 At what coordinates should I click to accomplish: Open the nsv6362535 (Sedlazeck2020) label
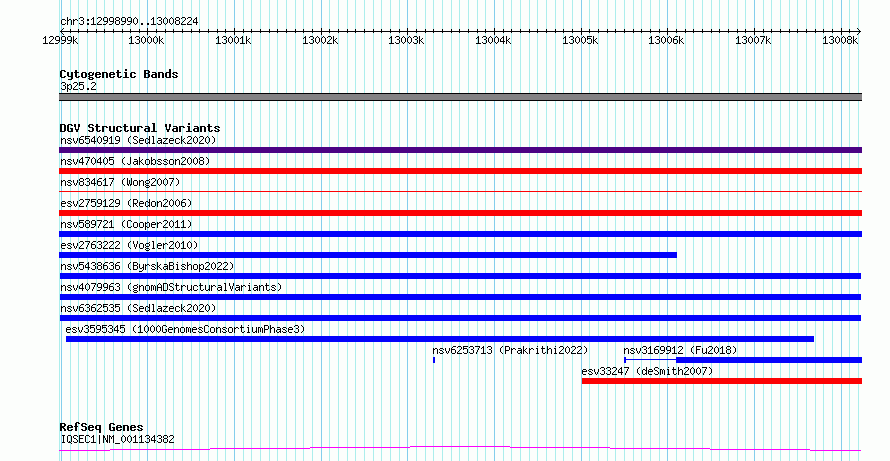point(138,308)
